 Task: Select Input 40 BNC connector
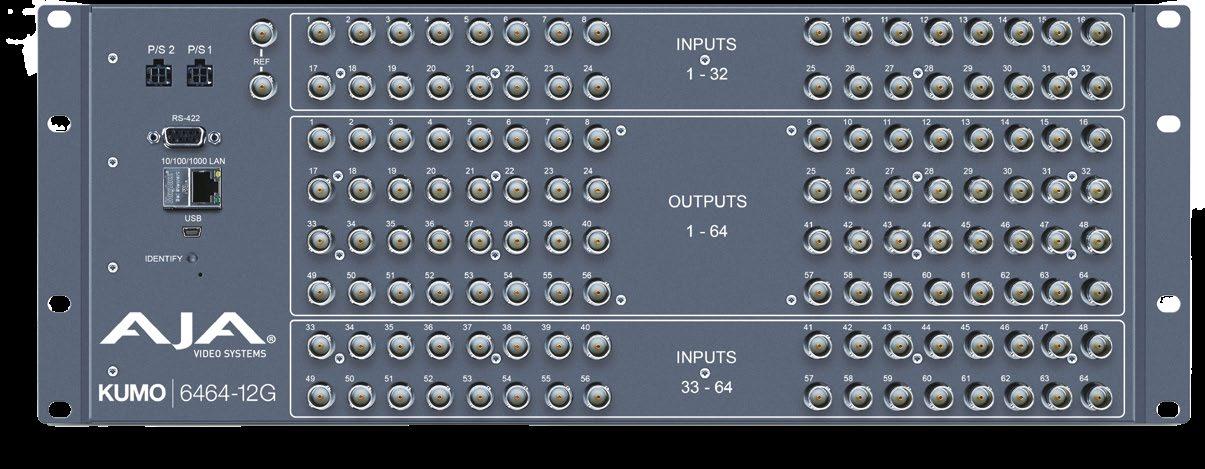tap(597, 345)
